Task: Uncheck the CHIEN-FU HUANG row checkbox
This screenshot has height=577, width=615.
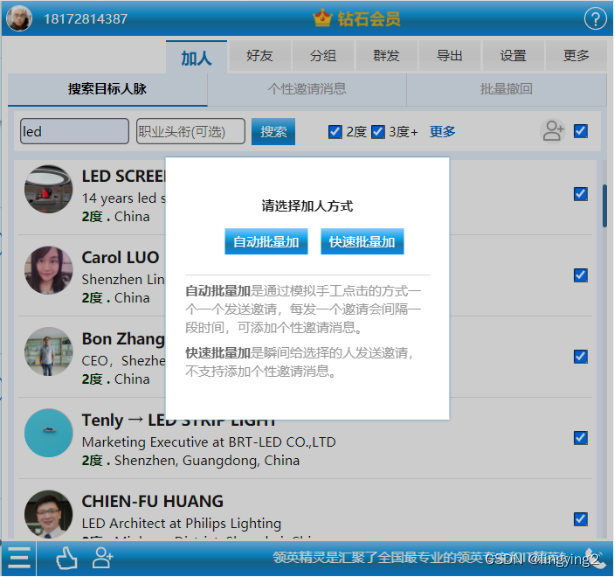Action: pos(580,519)
